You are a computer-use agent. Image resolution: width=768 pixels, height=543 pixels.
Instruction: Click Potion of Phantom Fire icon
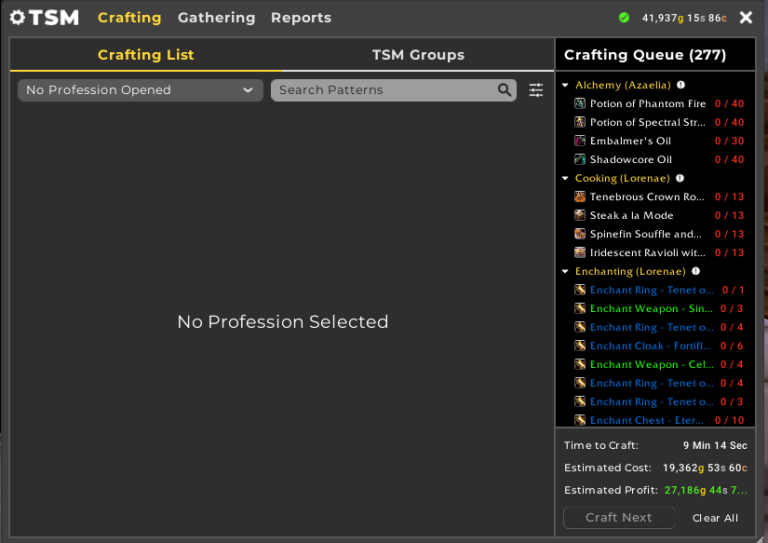tap(579, 103)
